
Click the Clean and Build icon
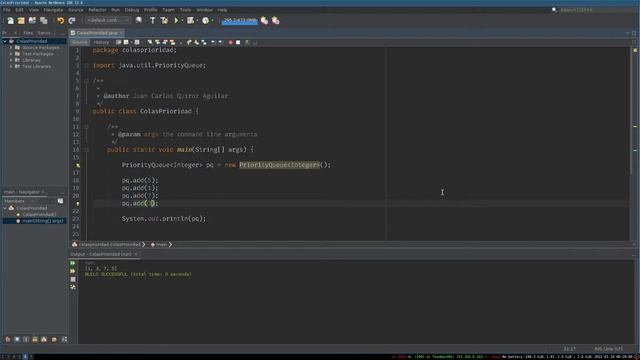tap(164, 20)
